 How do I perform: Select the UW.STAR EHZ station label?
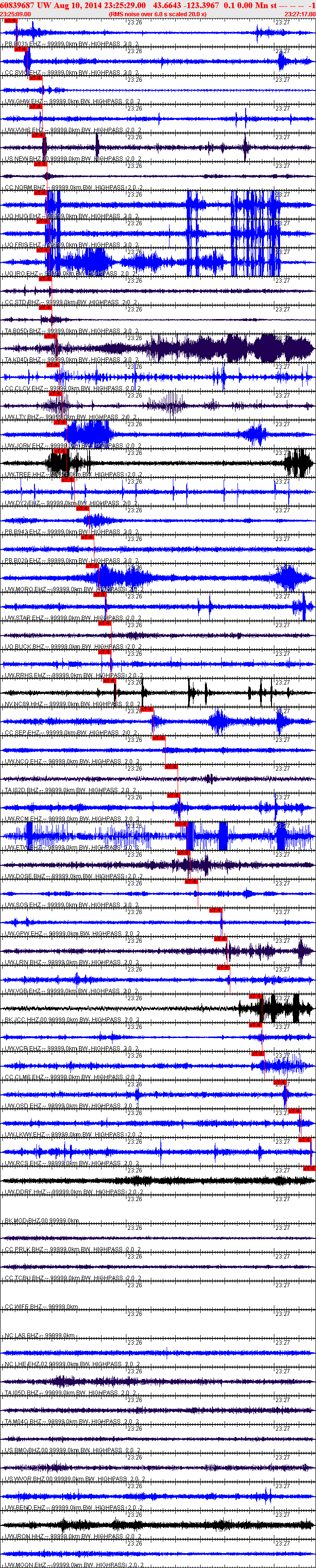click(72, 618)
